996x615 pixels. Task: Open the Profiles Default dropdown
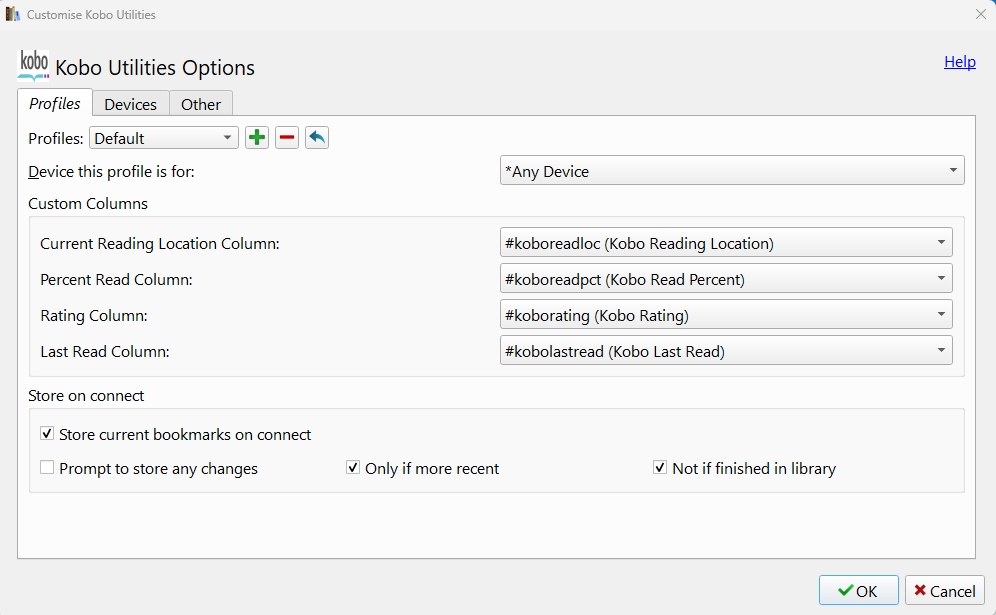tap(164, 138)
